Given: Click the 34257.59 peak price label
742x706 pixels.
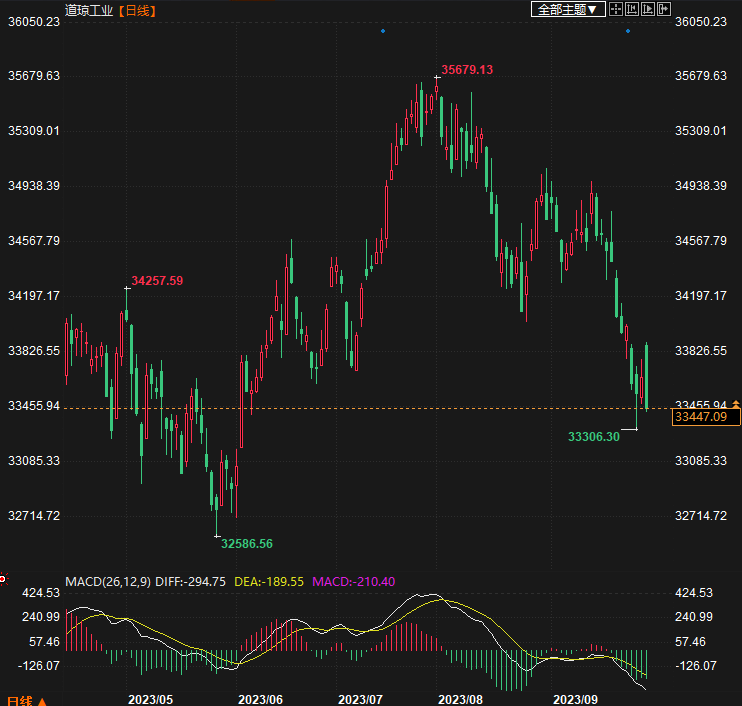Looking at the screenshot, I should point(157,281).
